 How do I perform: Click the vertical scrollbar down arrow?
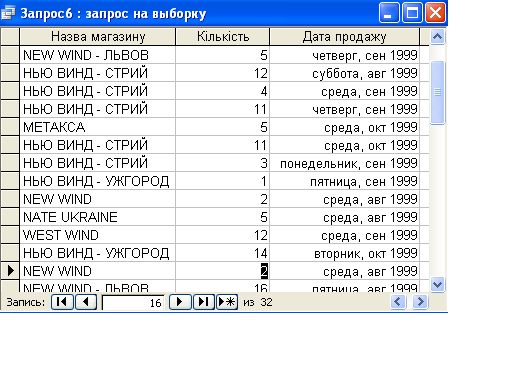437,285
